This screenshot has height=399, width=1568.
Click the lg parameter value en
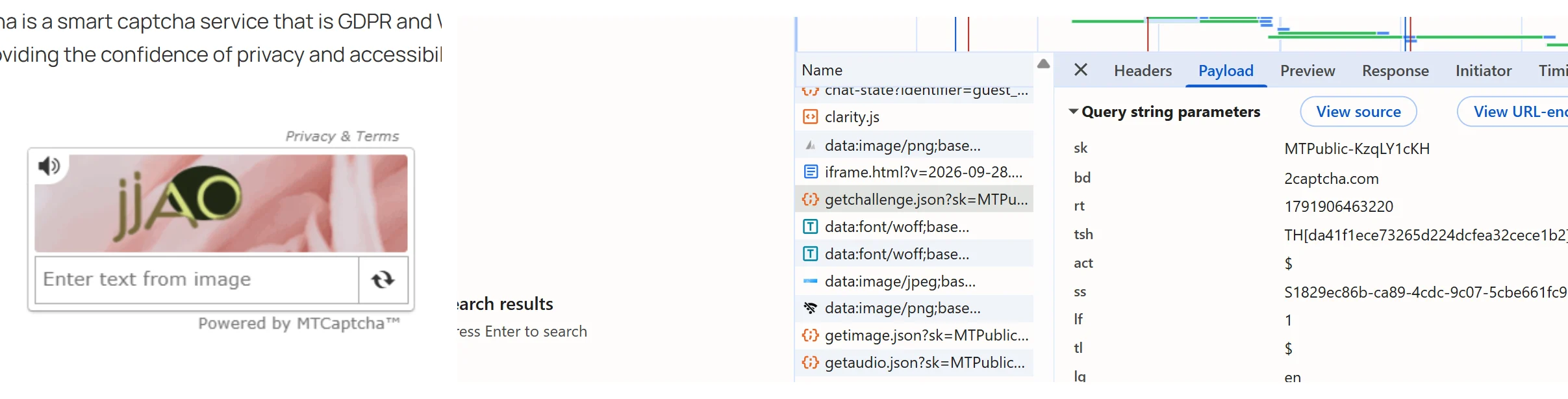coord(1293,377)
